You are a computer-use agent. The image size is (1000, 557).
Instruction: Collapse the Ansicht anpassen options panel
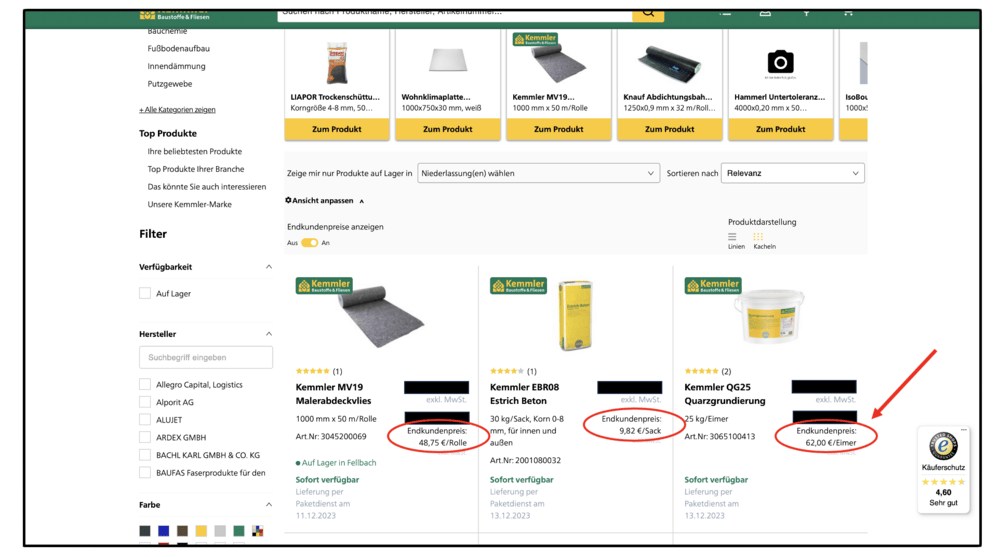point(362,201)
